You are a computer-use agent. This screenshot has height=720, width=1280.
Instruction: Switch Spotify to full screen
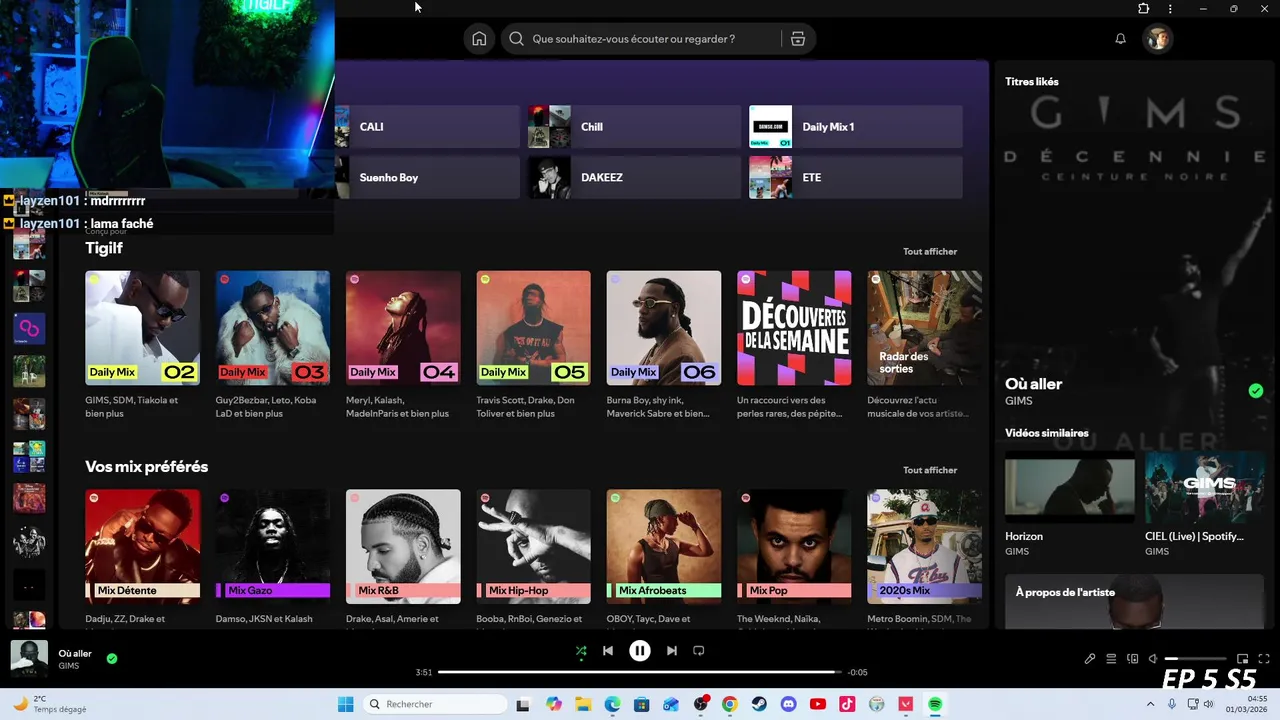tap(1264, 659)
